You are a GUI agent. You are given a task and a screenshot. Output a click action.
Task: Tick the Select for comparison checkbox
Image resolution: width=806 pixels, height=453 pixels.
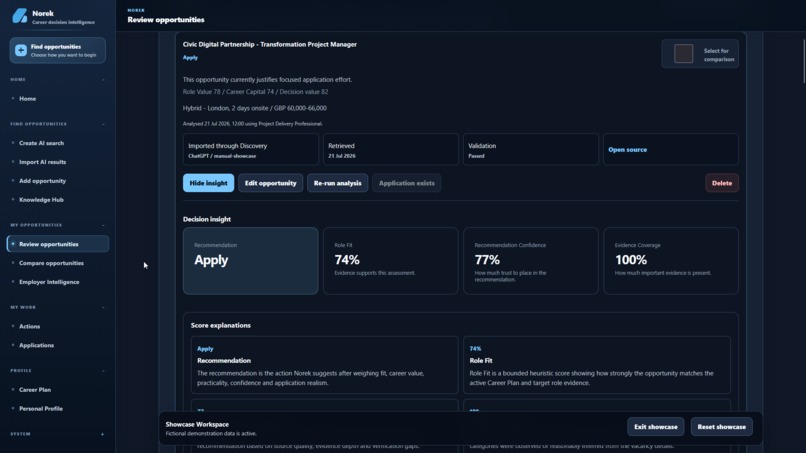pos(684,54)
